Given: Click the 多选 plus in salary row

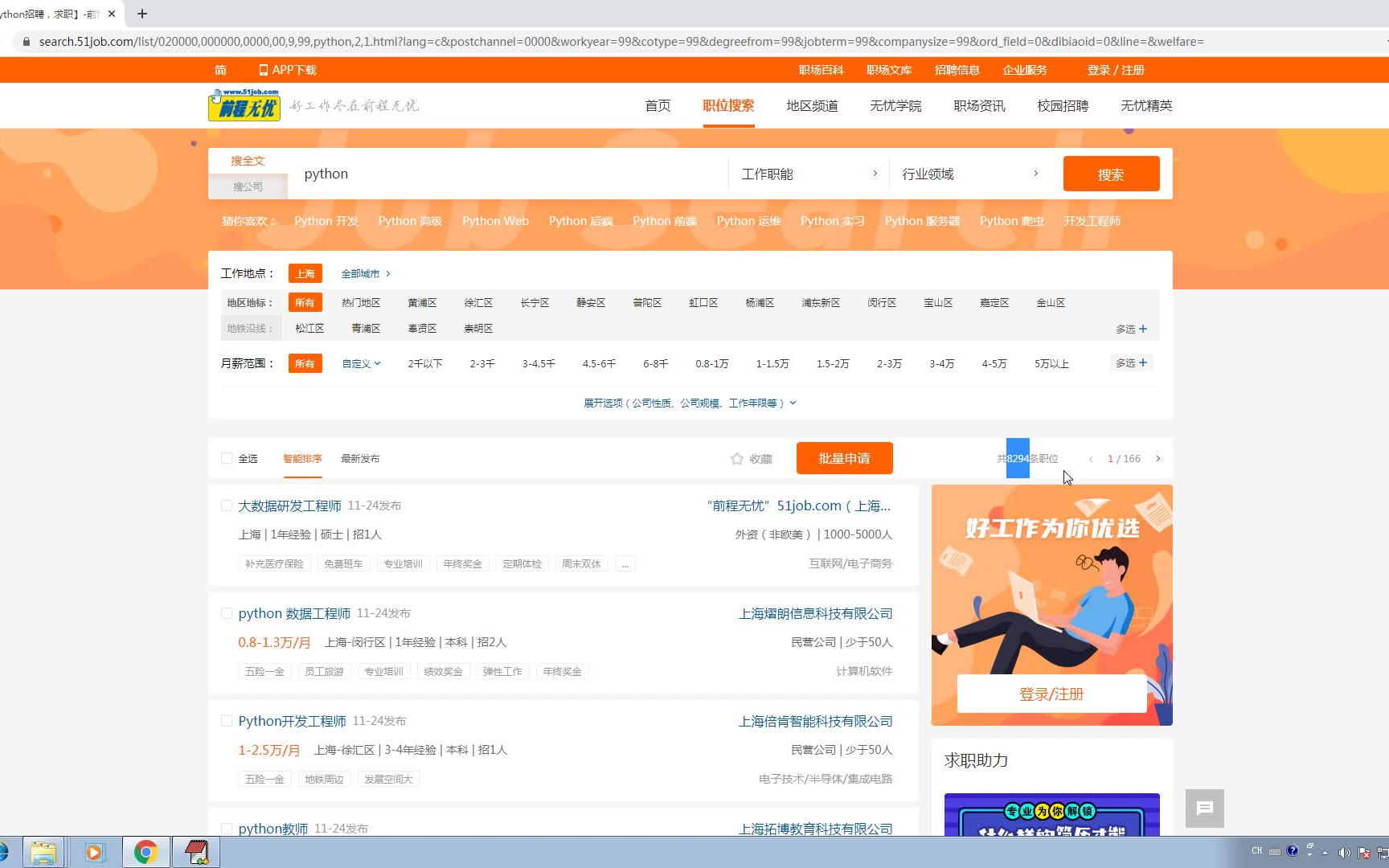Looking at the screenshot, I should click(1132, 363).
